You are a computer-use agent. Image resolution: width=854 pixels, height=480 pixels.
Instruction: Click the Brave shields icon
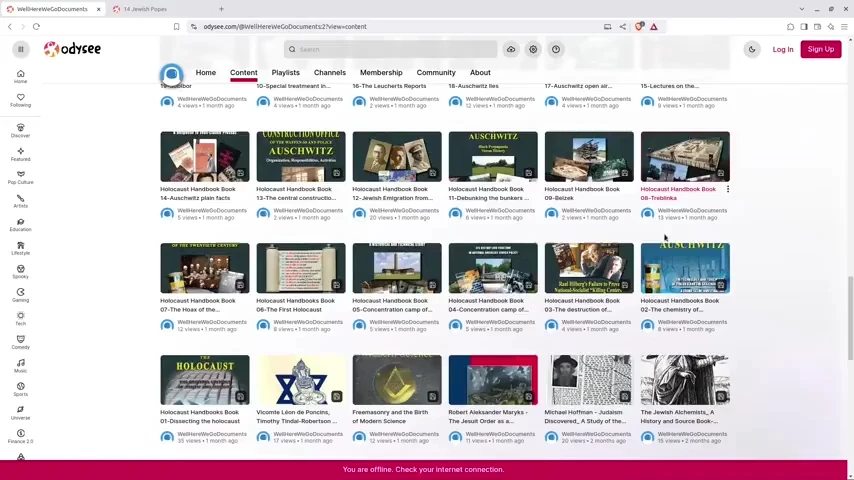coord(639,26)
